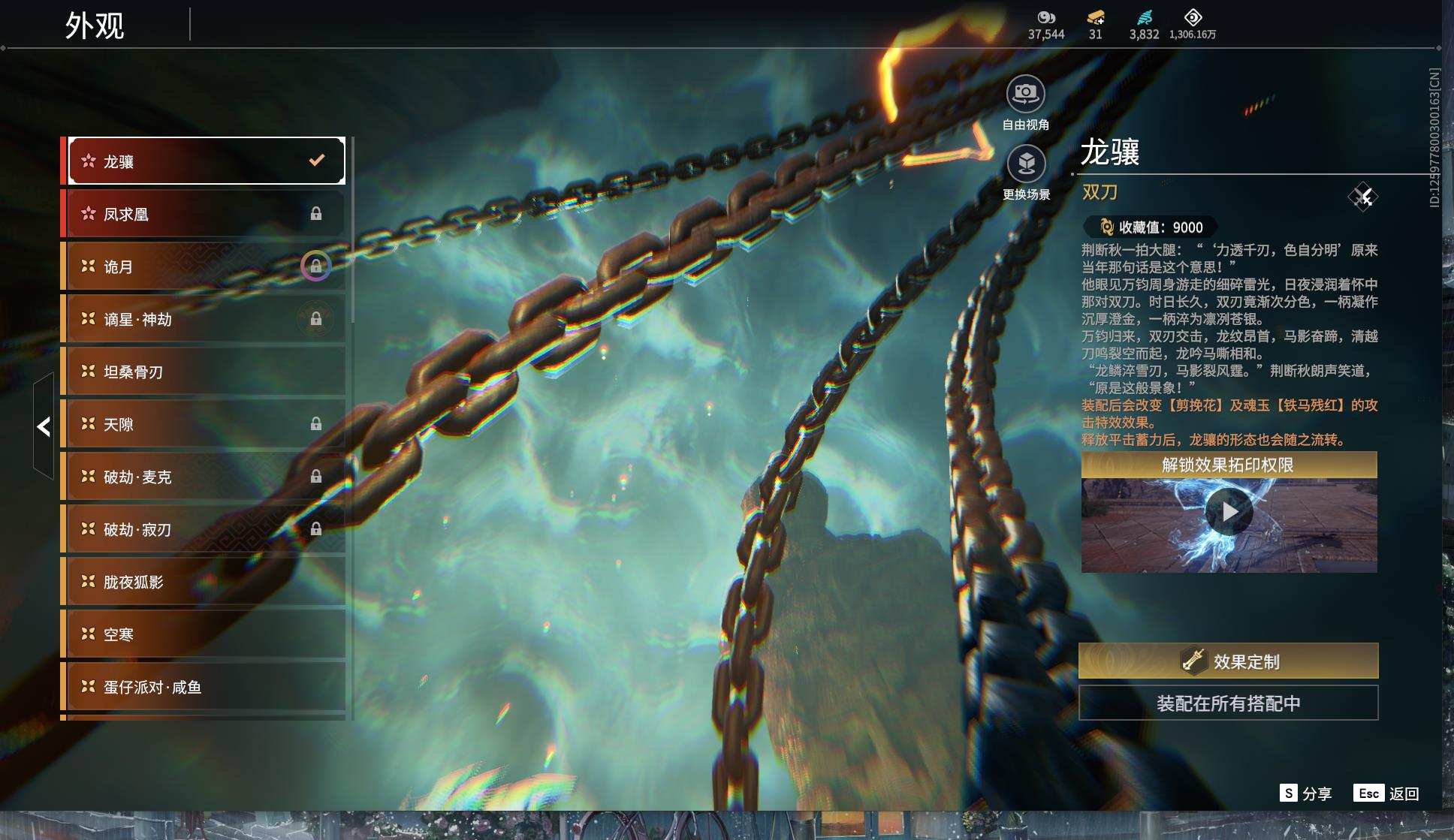Select the 破劫·麦克 skin name
Screen dimensions: 1454x840
[x=137, y=477]
